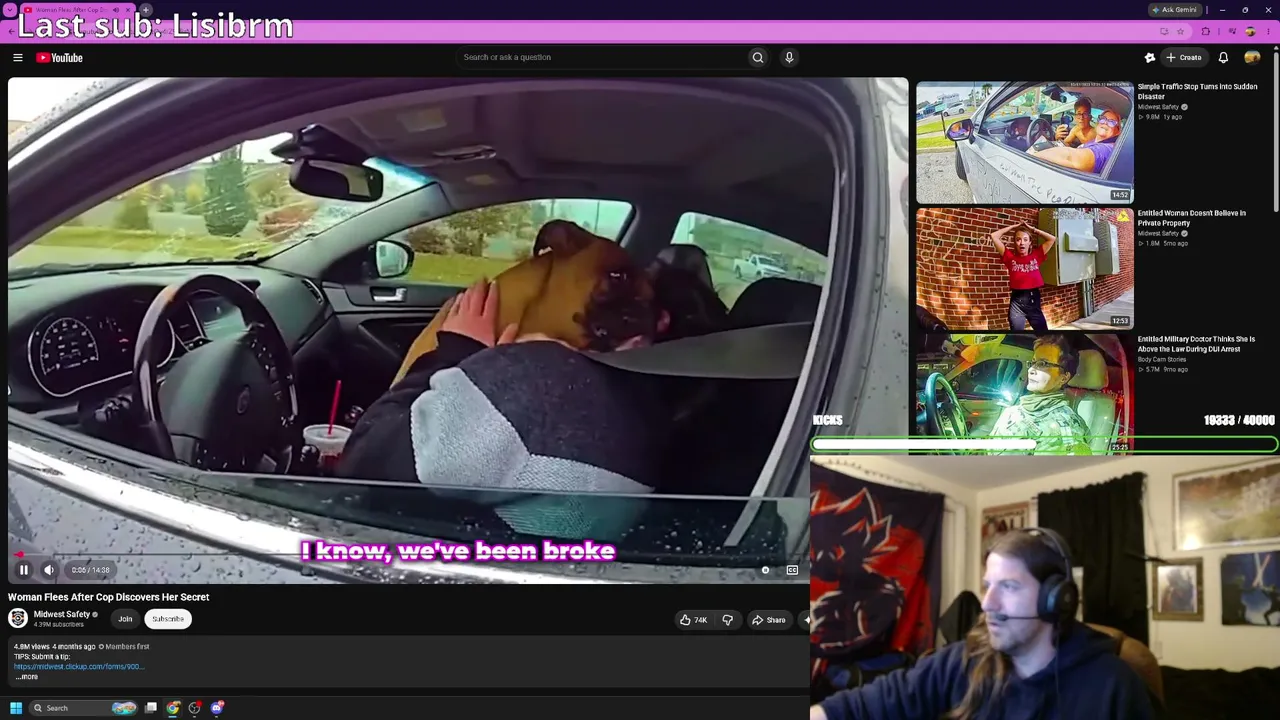Click the install app icon in address bar

(1164, 32)
